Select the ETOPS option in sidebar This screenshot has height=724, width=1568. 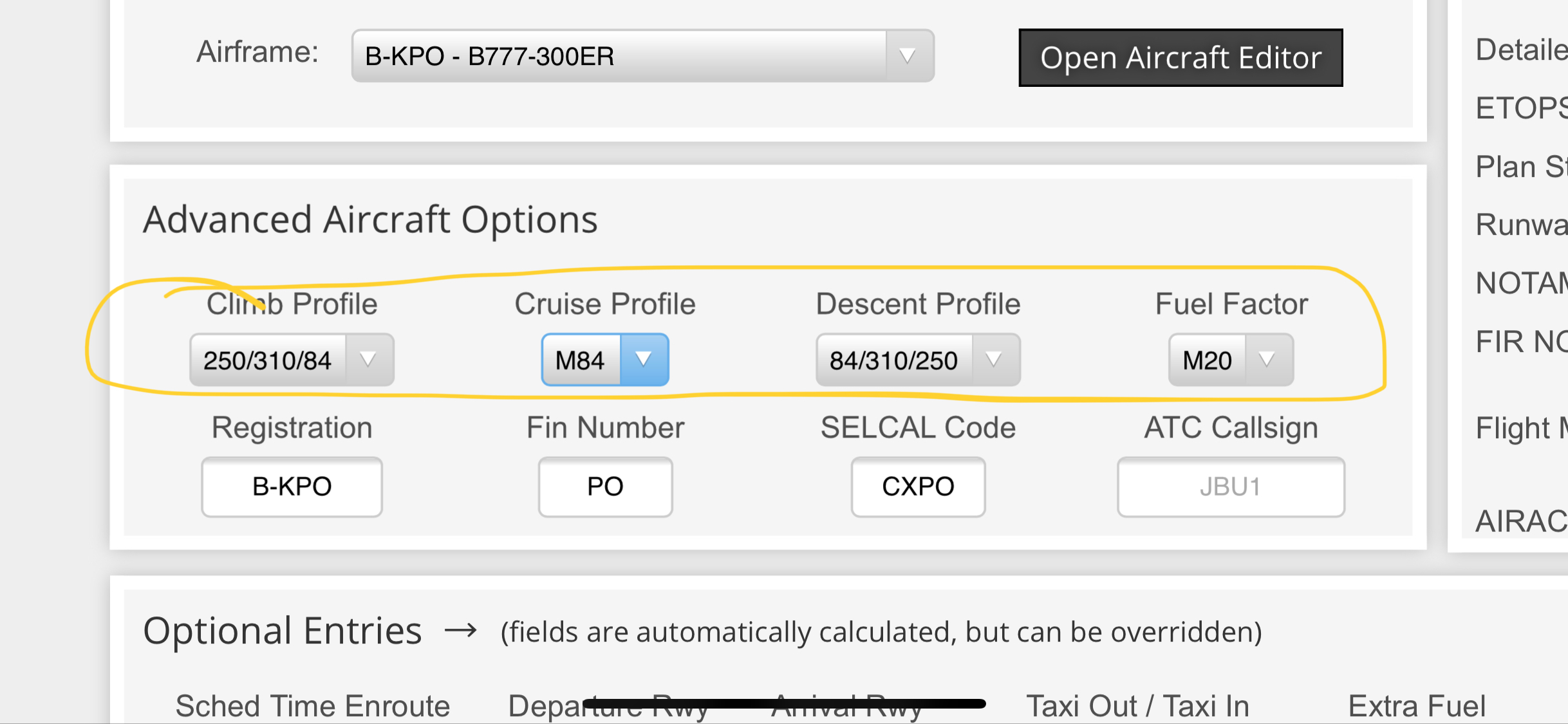1520,108
